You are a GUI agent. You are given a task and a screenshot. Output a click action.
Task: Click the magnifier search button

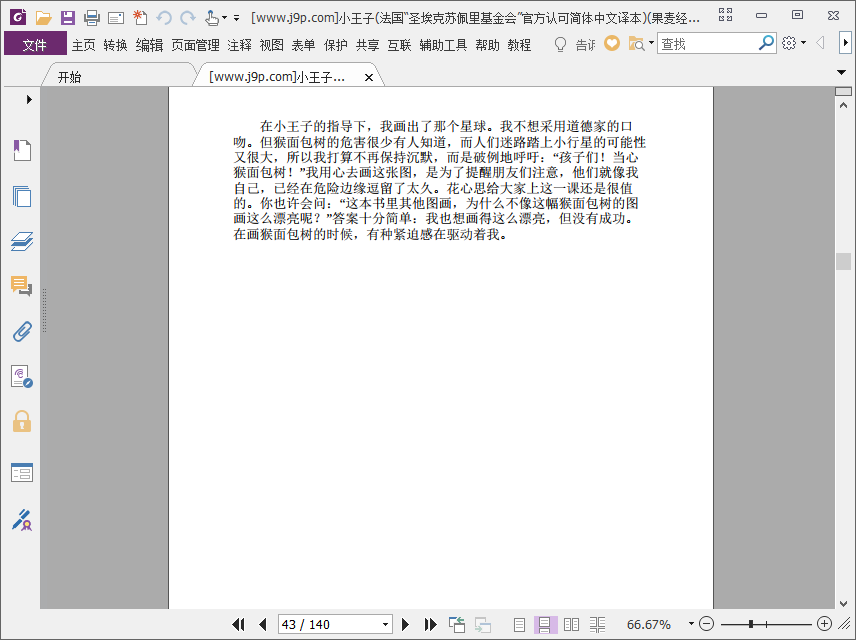click(x=766, y=43)
